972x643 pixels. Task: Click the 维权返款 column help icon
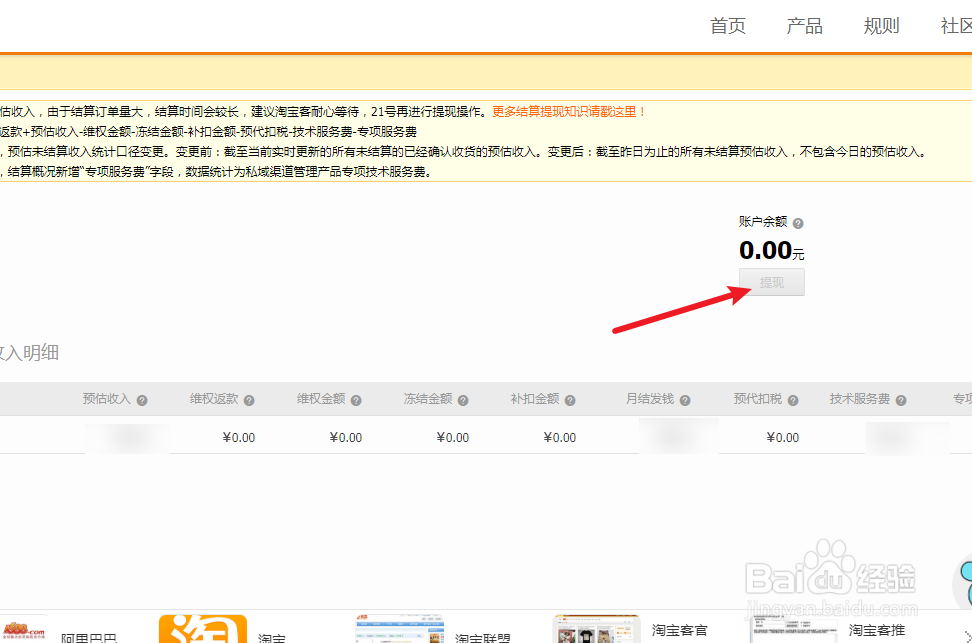click(247, 398)
